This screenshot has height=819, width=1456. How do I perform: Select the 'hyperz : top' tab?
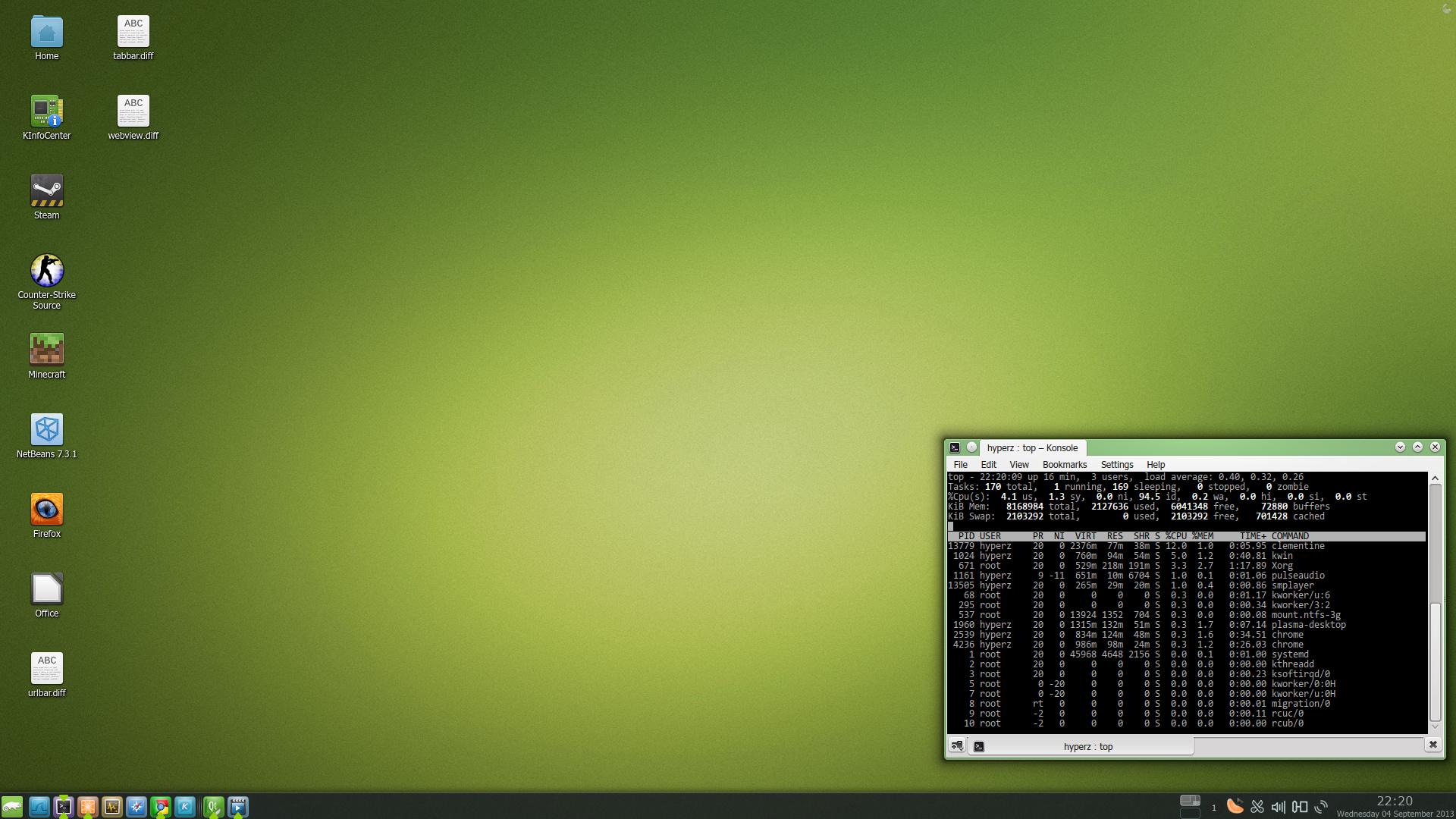(1087, 747)
